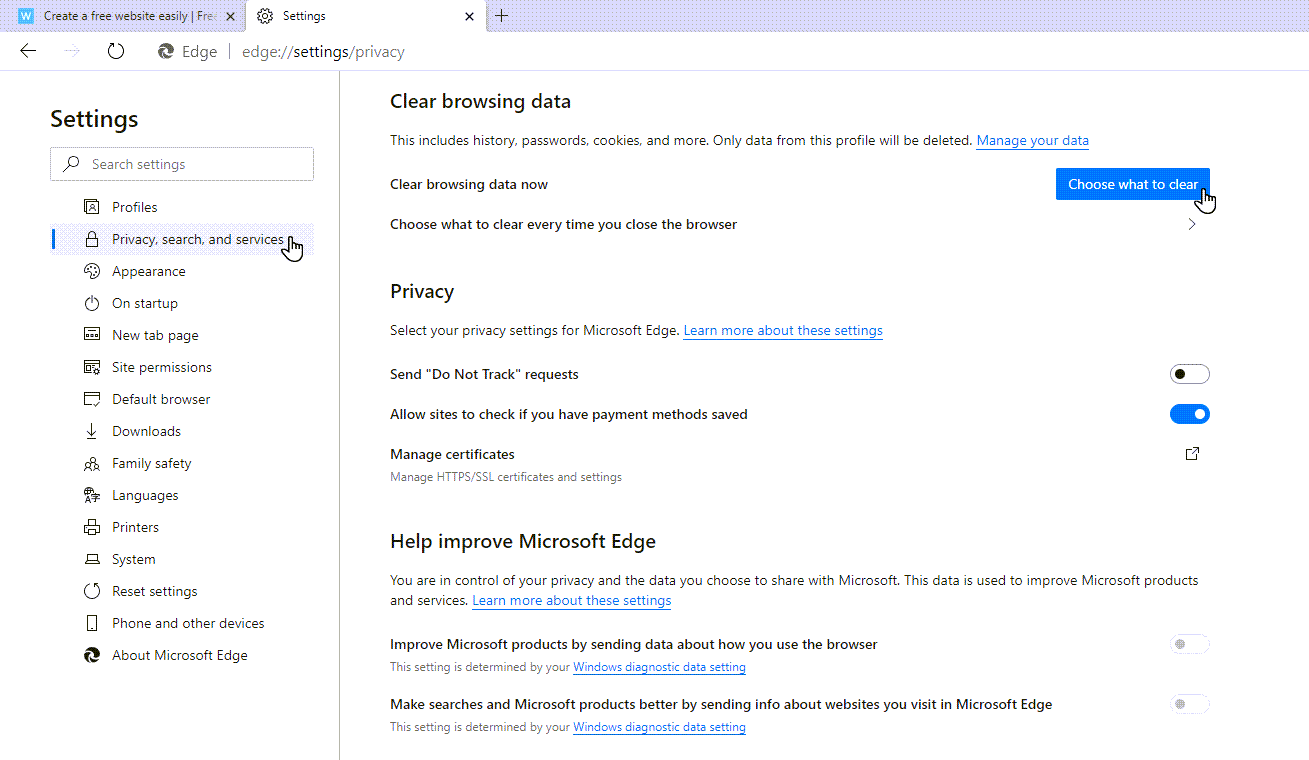Open Downloads settings section
This screenshot has width=1309, height=760.
(x=182, y=431)
